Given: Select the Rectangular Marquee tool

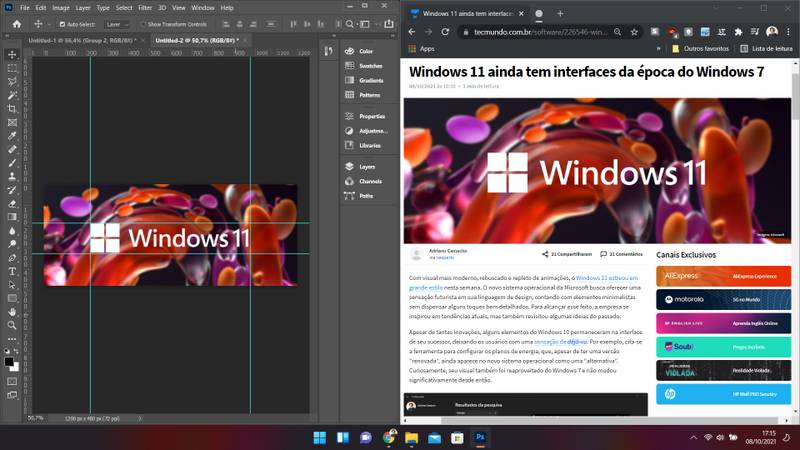Looking at the screenshot, I should click(12, 68).
